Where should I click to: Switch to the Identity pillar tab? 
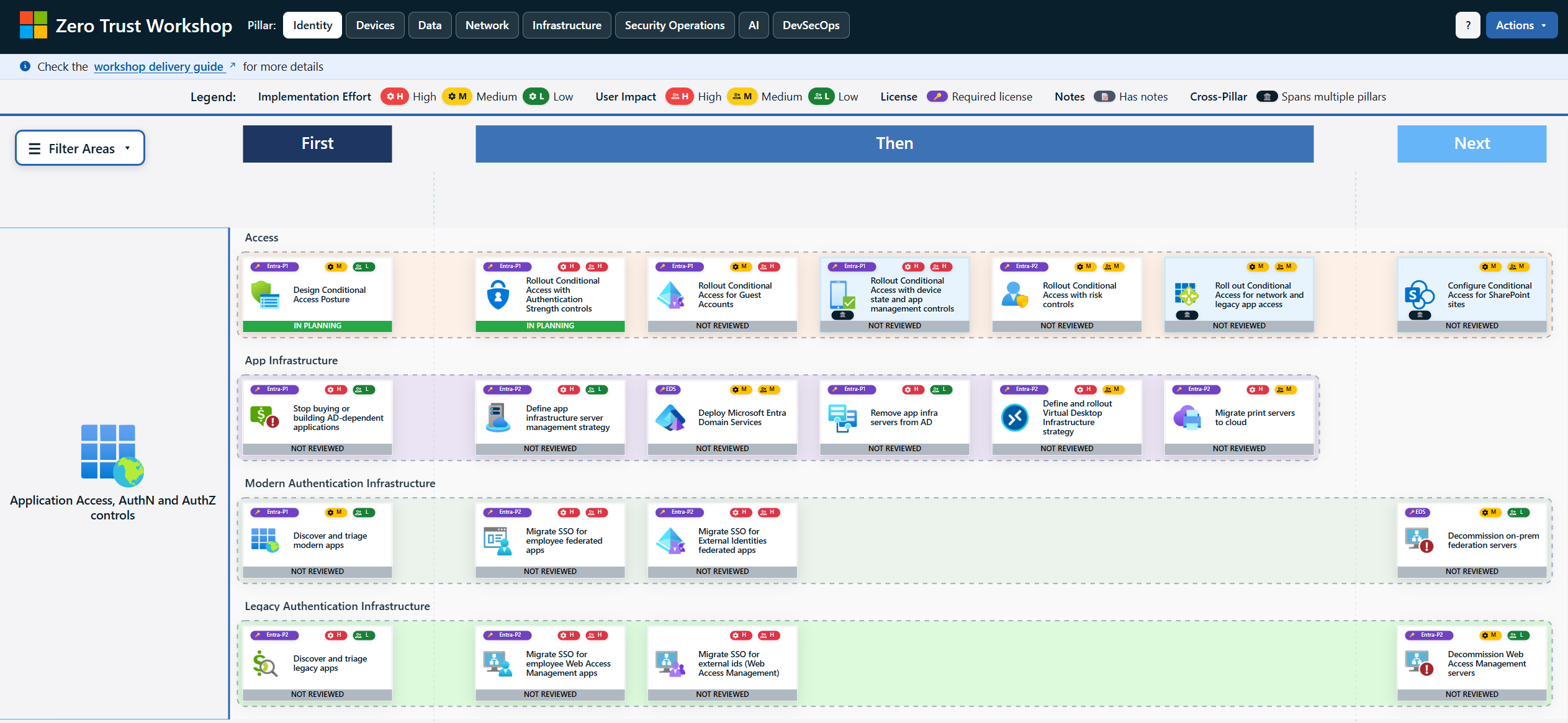312,25
